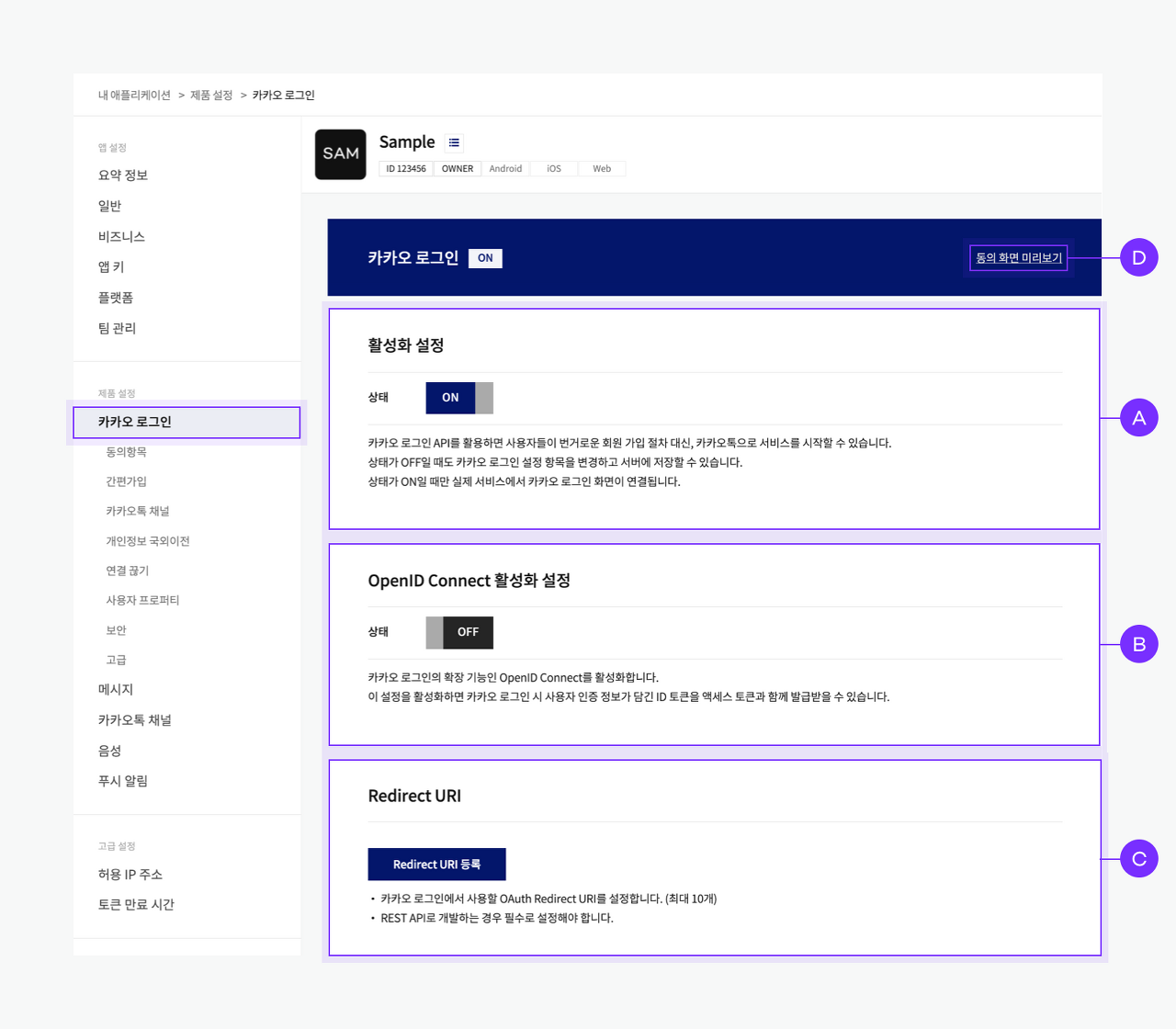The width and height of the screenshot is (1176, 1029).
Task: Open the 카카오톡 채널 submenu under 카카오 로그인
Action: point(137,511)
